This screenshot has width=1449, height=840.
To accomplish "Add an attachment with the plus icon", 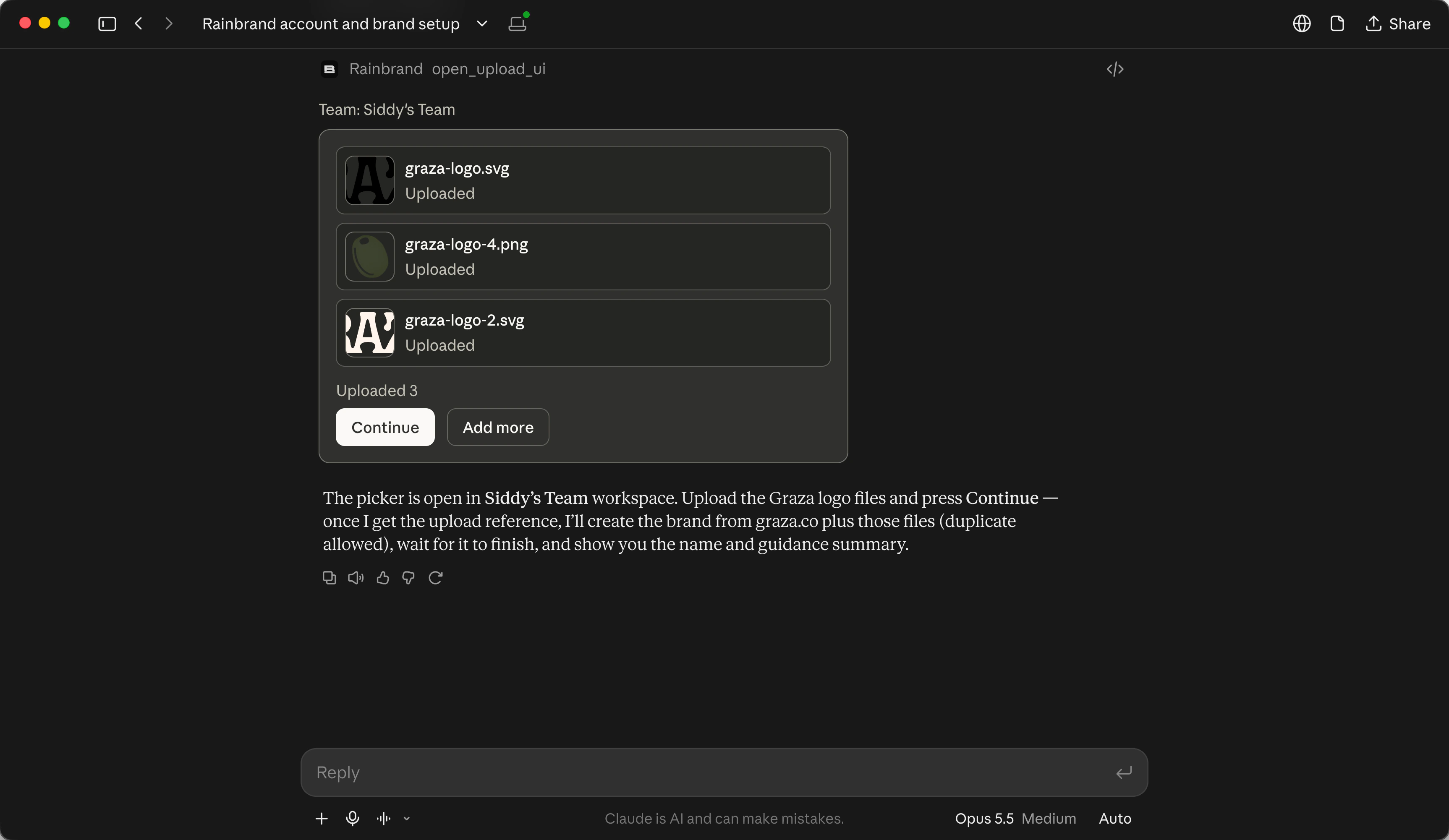I will [x=322, y=818].
